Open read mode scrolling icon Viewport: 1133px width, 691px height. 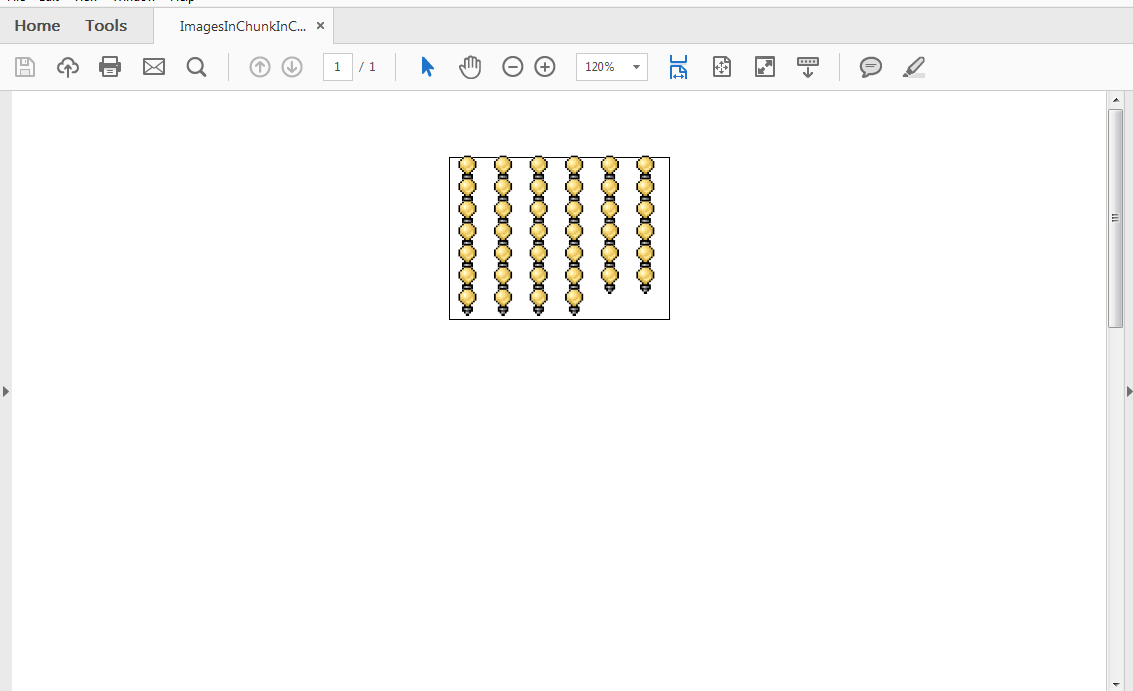click(x=808, y=67)
